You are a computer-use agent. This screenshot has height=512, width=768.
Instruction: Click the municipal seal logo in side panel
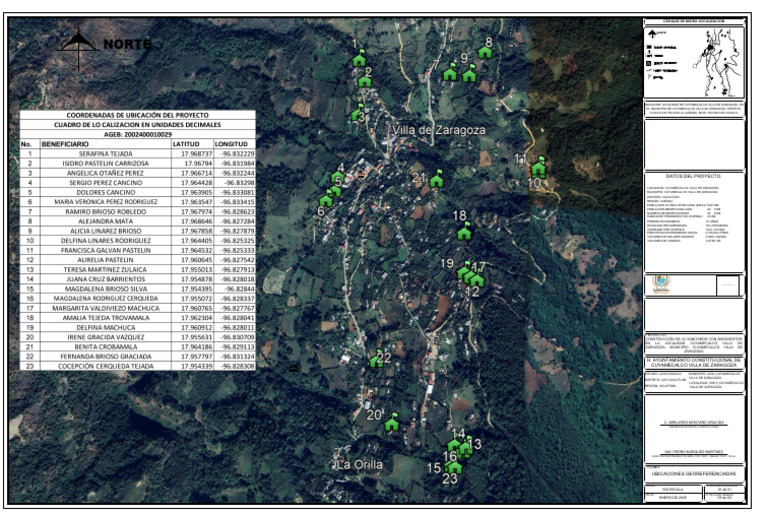(x=661, y=284)
